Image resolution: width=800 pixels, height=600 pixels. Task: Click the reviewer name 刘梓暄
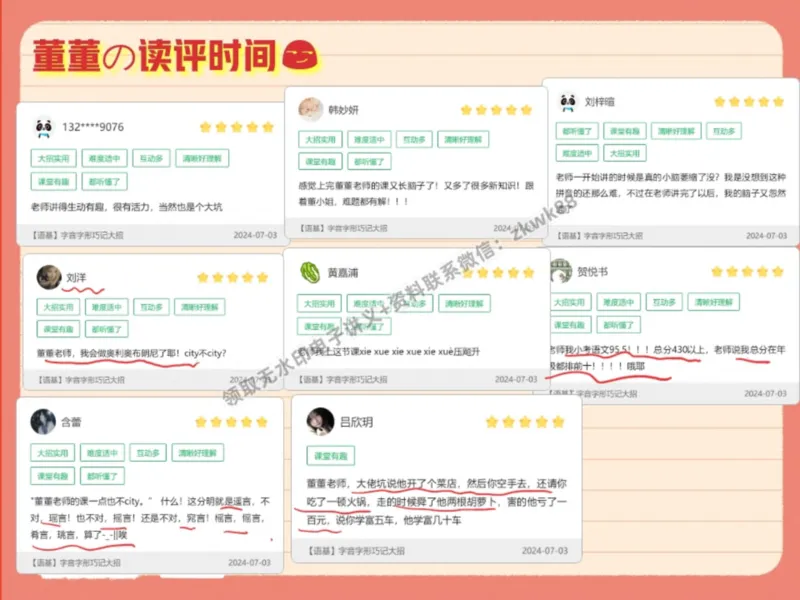[x=599, y=102]
